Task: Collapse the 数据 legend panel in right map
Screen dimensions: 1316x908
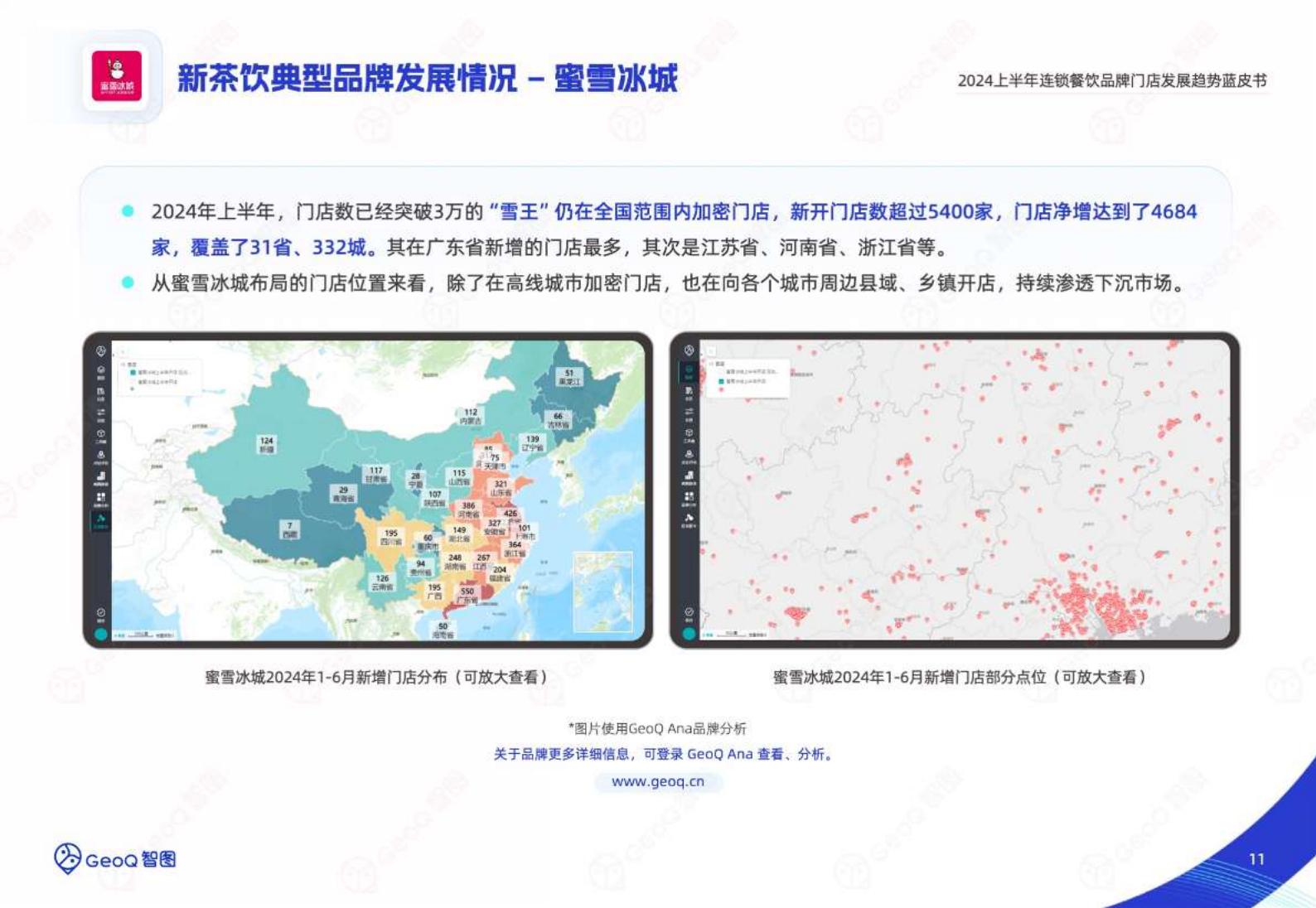Action: coord(709,364)
